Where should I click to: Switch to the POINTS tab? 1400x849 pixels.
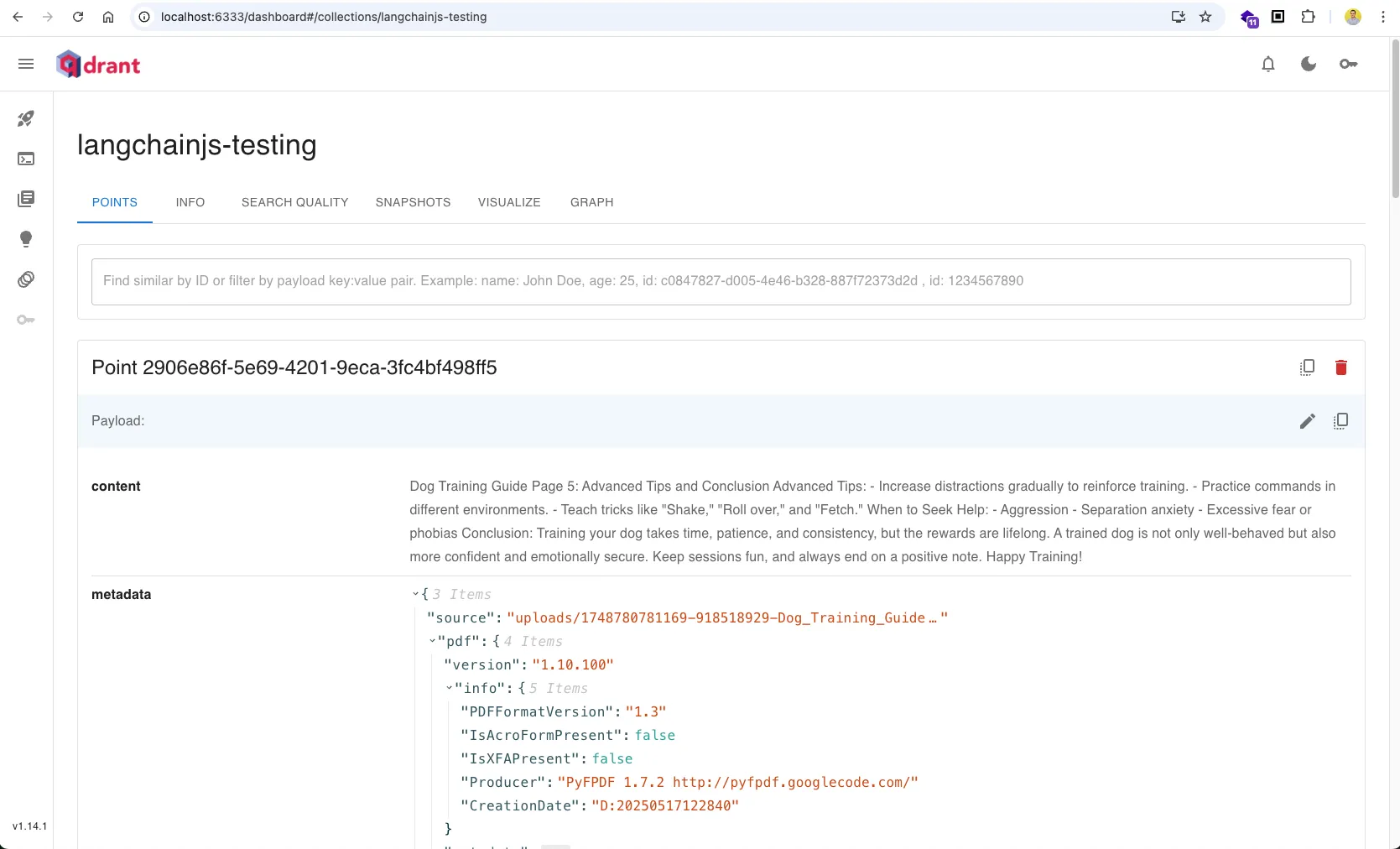[115, 202]
